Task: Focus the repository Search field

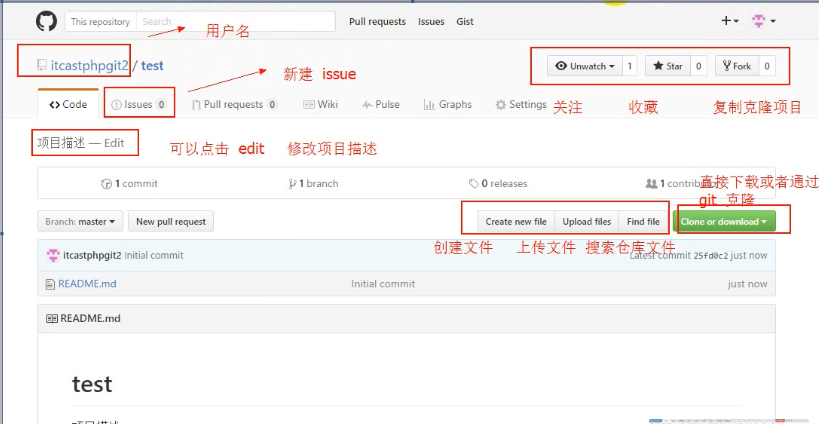Action: 236,21
